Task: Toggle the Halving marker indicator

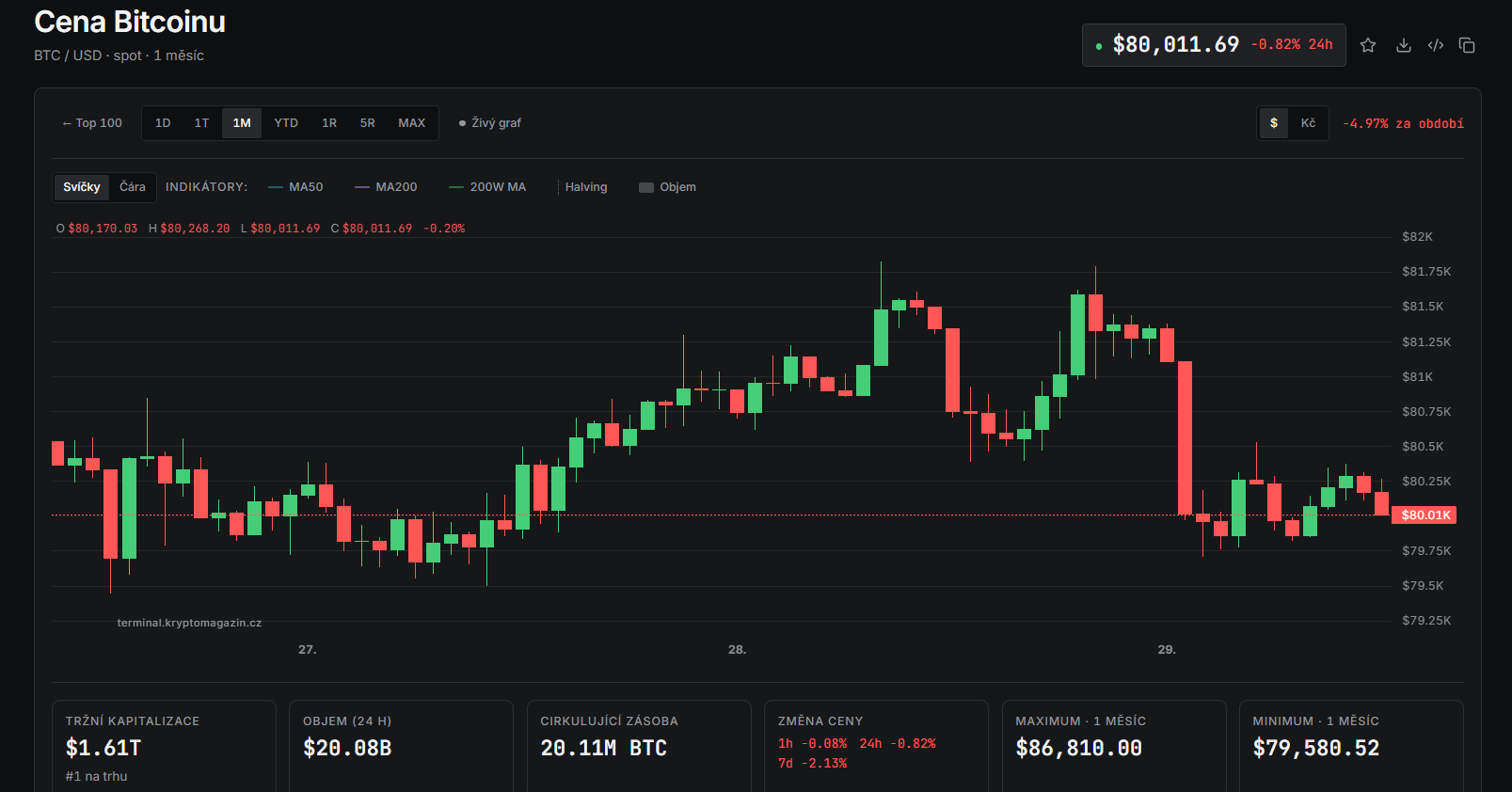Action: [x=584, y=187]
